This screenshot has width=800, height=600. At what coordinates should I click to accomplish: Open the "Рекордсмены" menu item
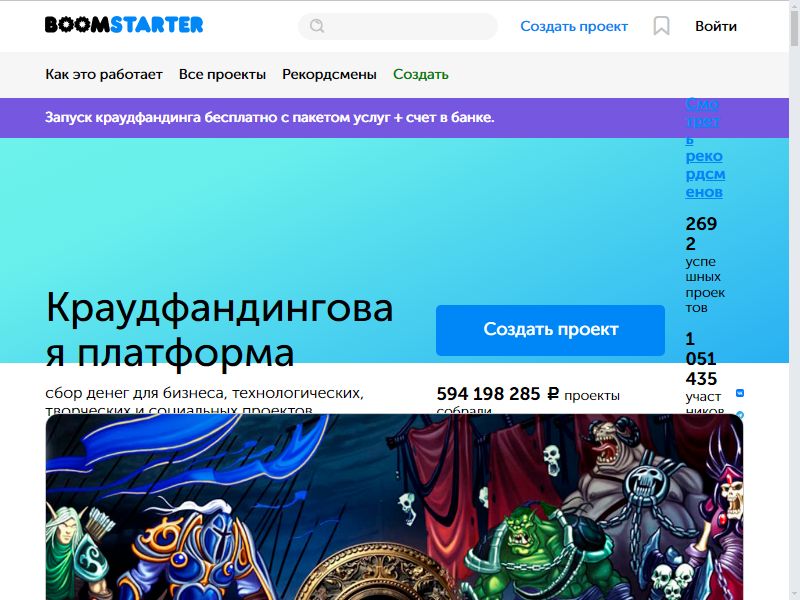329,74
